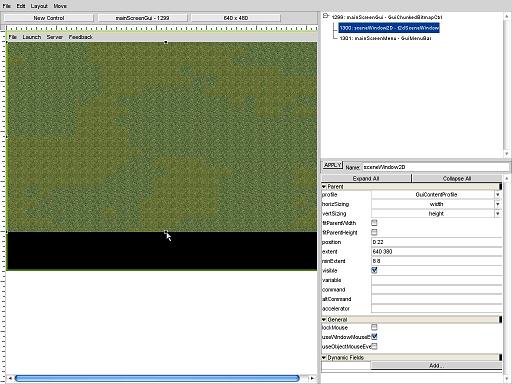Select the 1300 sceneWindow2D tree row
The height and width of the screenshot is (384, 512).
tap(389, 28)
